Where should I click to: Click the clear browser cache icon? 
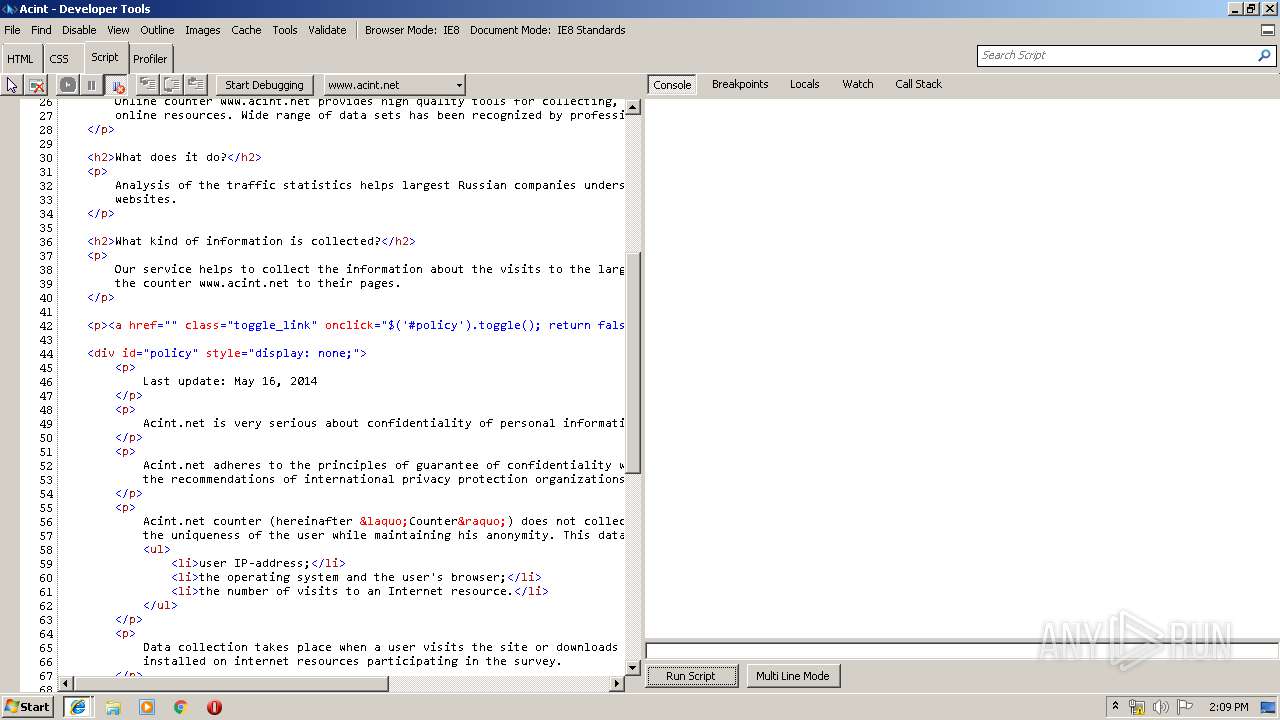click(x=37, y=85)
